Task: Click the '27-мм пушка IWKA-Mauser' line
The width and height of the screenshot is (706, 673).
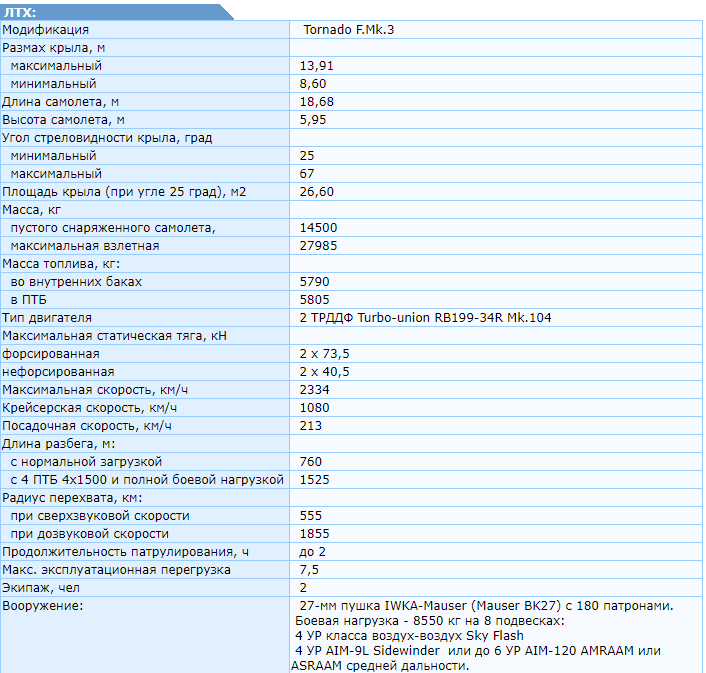Action: pos(486,606)
